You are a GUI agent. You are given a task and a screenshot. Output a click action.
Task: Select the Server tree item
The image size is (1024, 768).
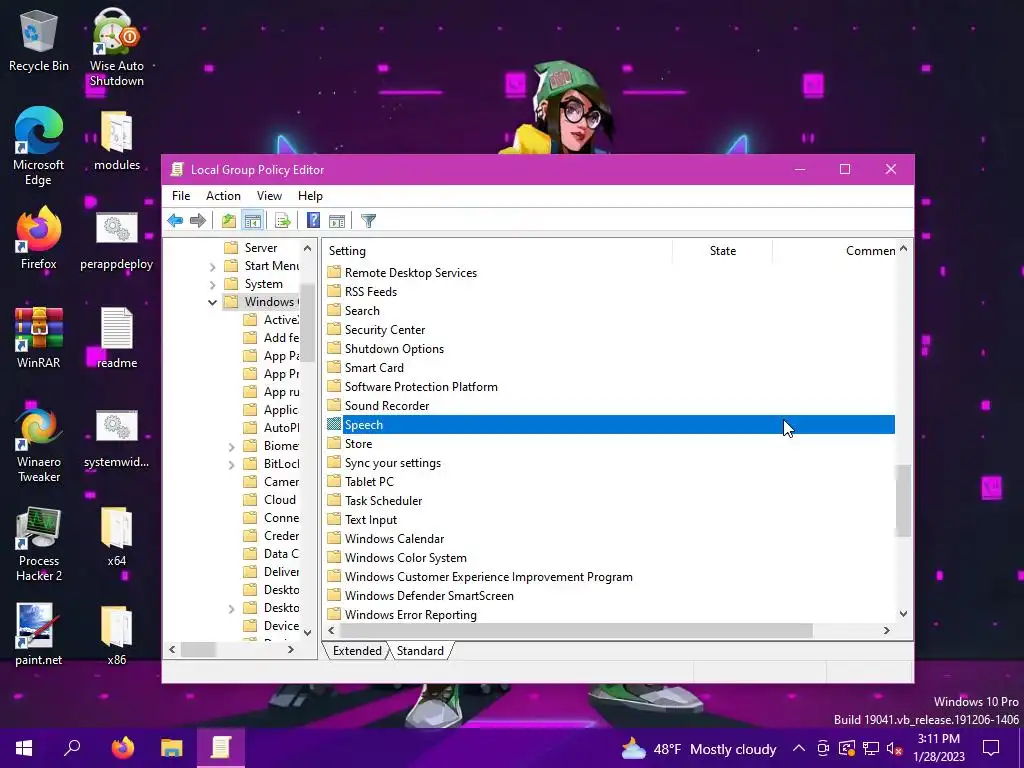click(261, 248)
